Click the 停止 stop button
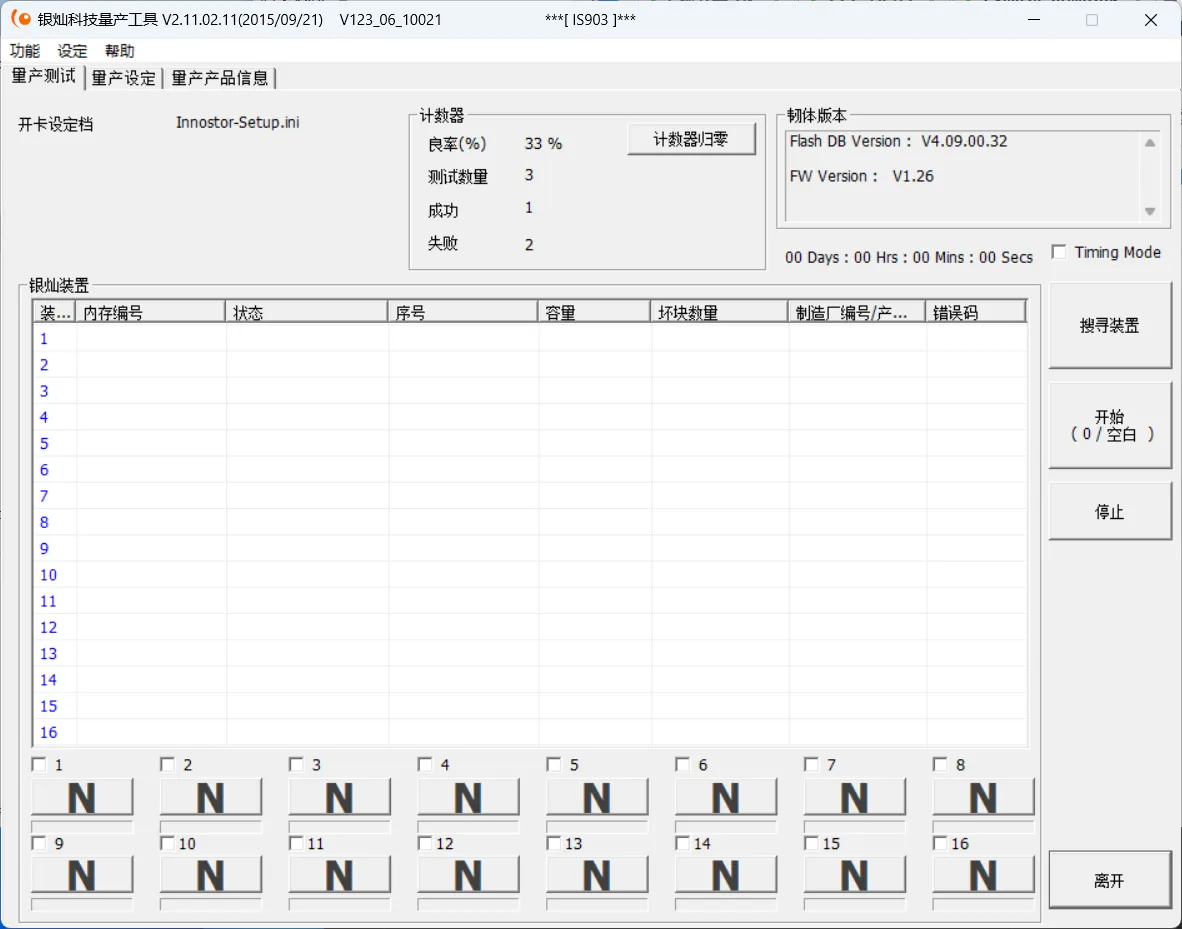 coord(1110,512)
